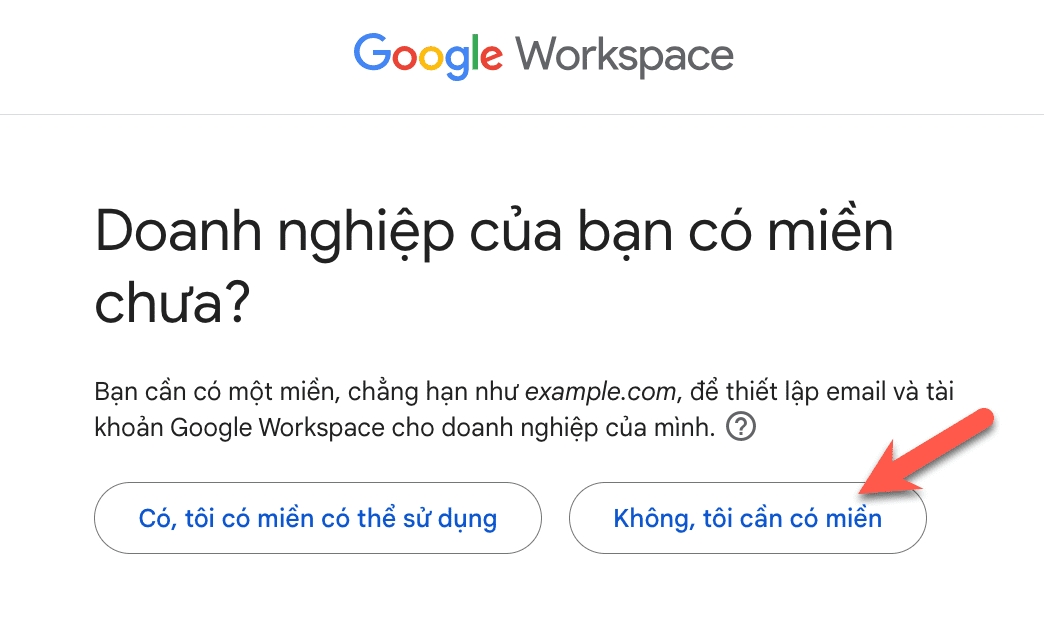The width and height of the screenshot is (1044, 632).
Task: Click the gray "Workspace" logo text
Action: (625, 55)
